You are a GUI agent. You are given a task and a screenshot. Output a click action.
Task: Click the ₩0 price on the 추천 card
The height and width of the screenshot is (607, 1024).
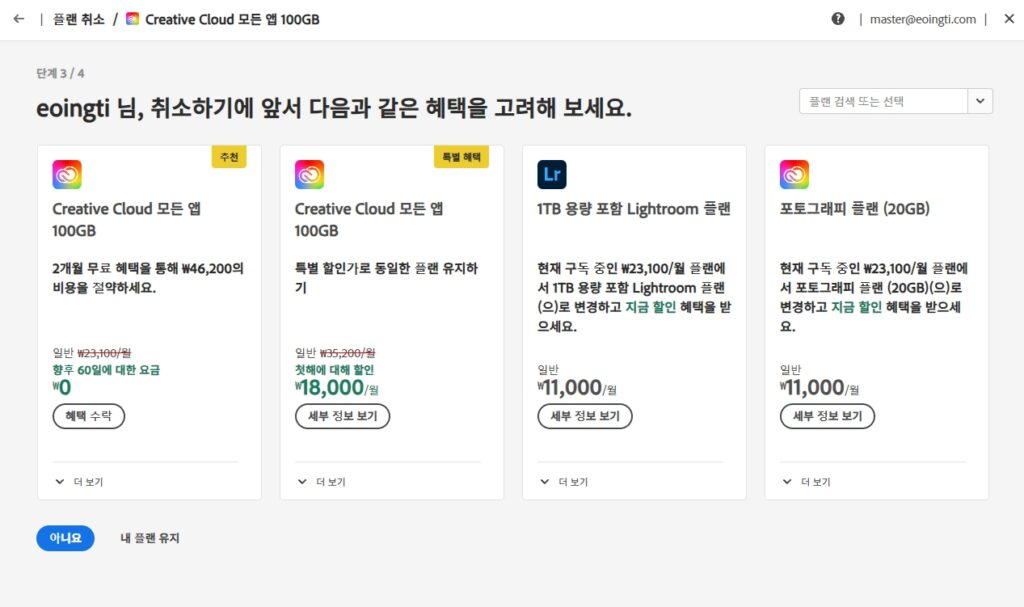[62, 387]
